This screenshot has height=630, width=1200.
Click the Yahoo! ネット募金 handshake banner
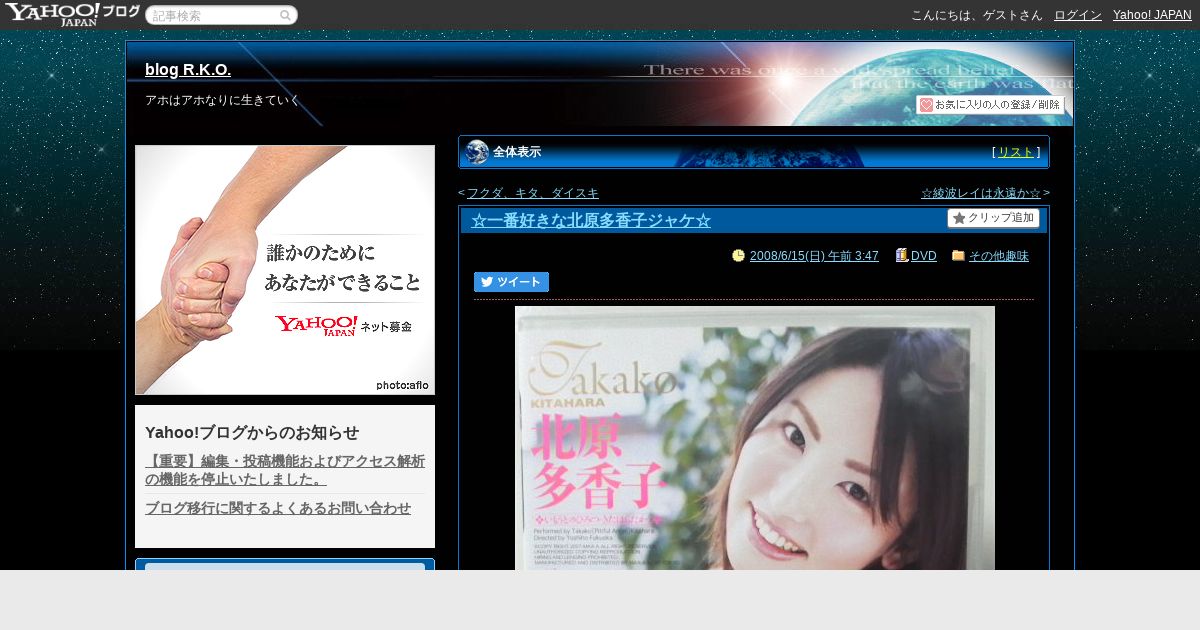285,270
